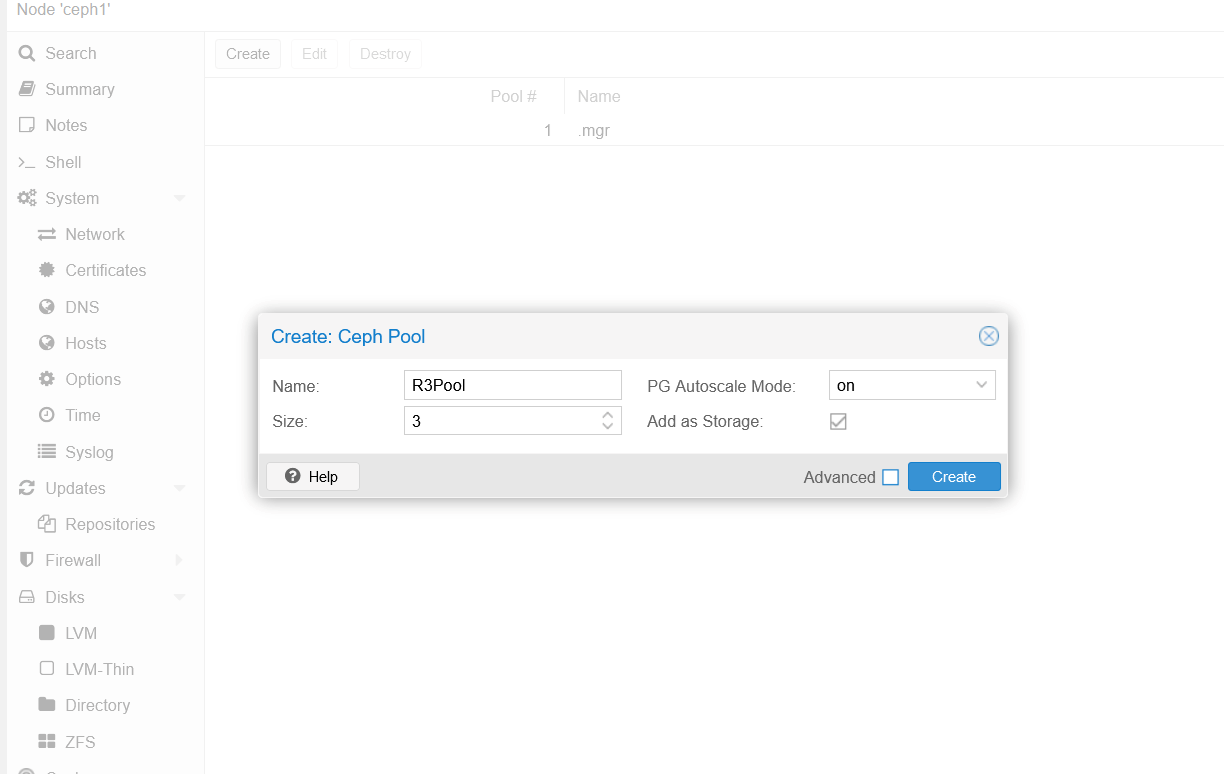Expand the Firewall submenu arrow
The image size is (1224, 774).
pos(180,561)
